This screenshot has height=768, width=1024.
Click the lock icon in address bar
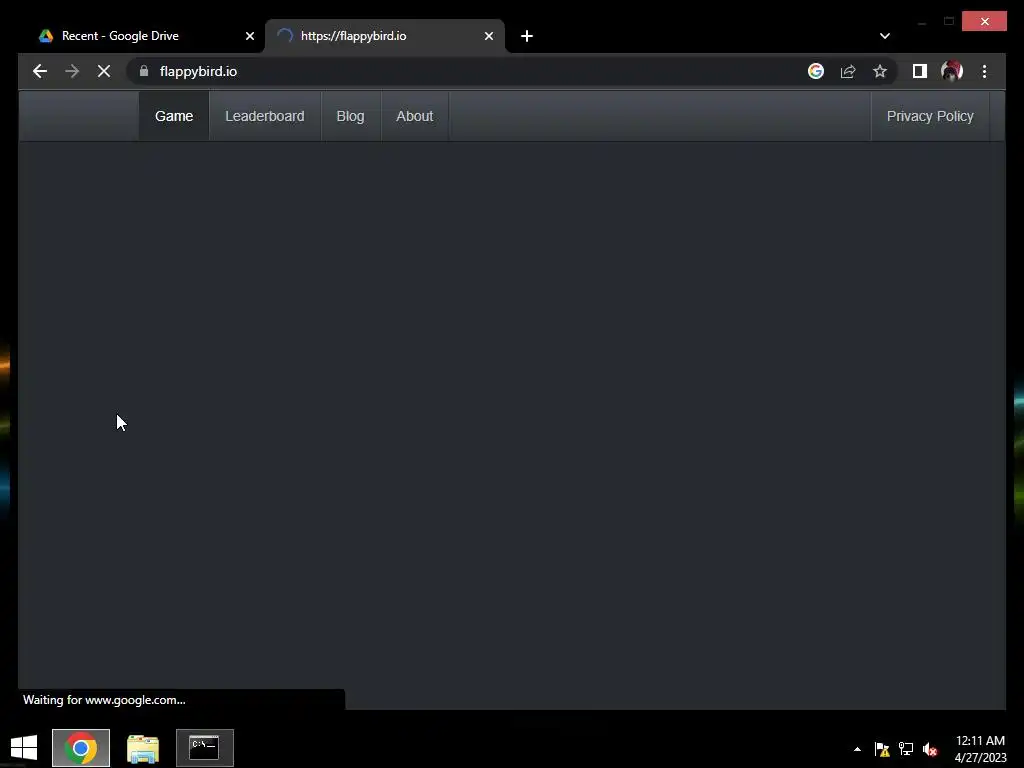(144, 71)
